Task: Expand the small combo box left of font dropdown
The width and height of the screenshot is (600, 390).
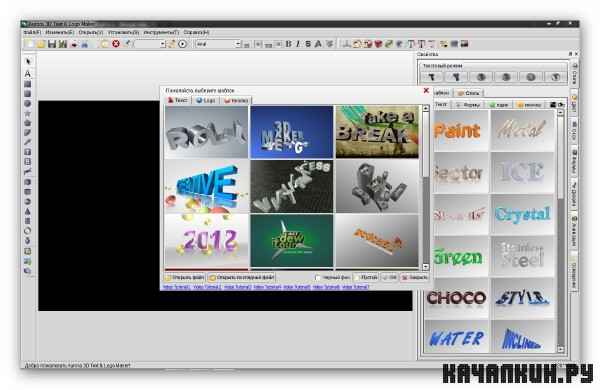Action: [150, 44]
